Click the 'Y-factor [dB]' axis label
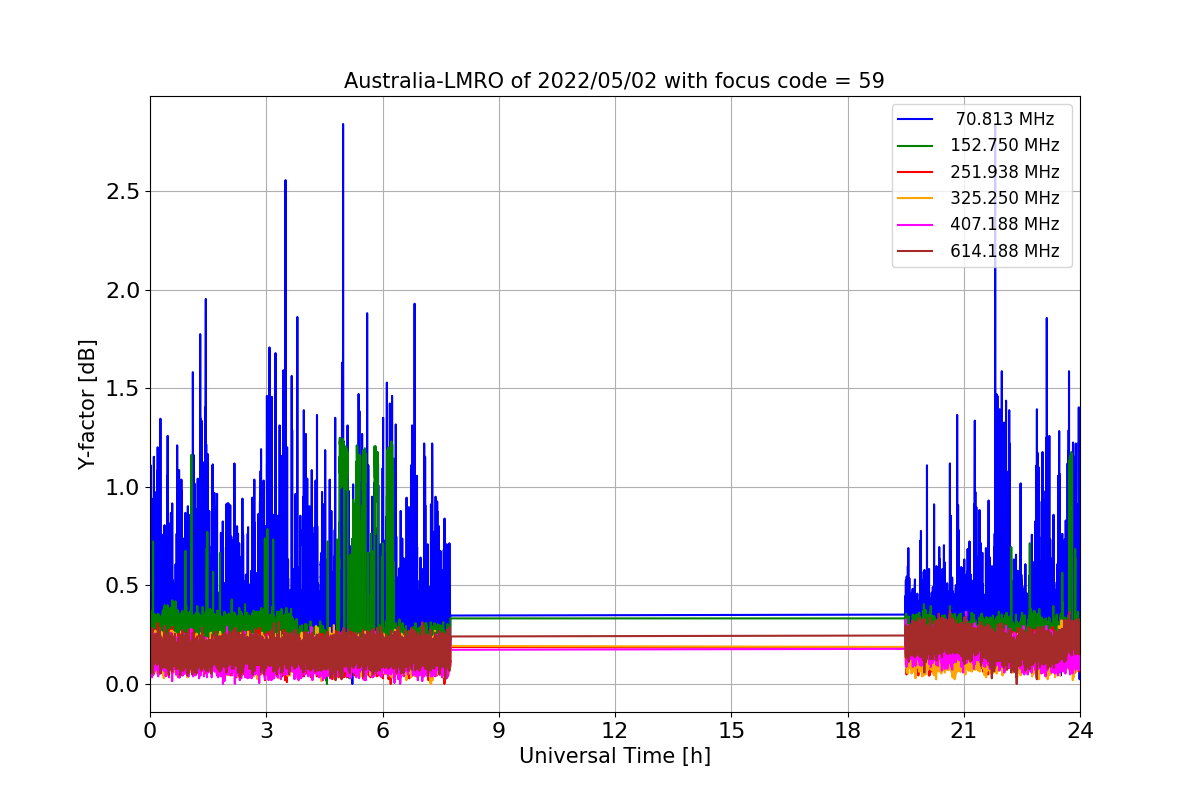 88,405
